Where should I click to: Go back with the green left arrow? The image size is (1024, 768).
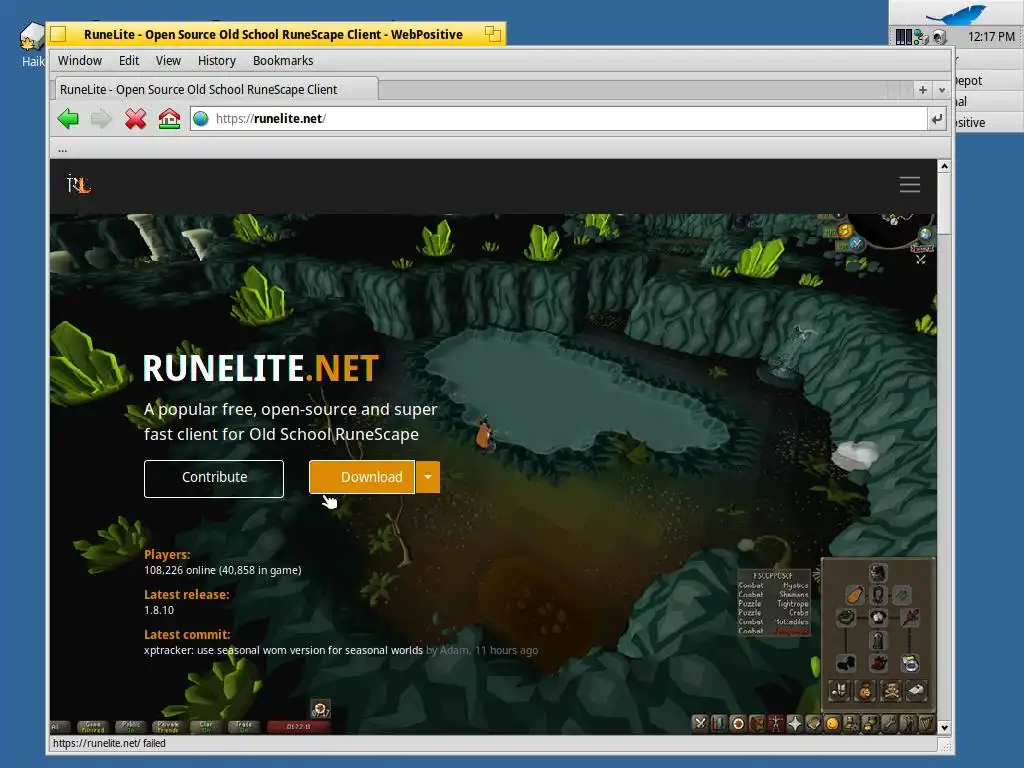tap(68, 119)
